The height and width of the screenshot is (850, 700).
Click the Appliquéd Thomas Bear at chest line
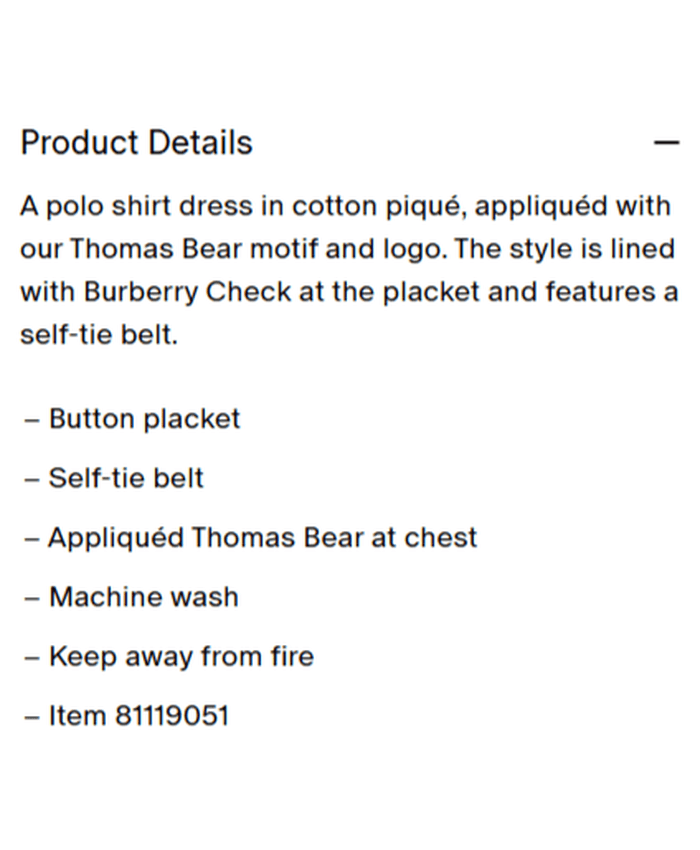[x=262, y=537]
